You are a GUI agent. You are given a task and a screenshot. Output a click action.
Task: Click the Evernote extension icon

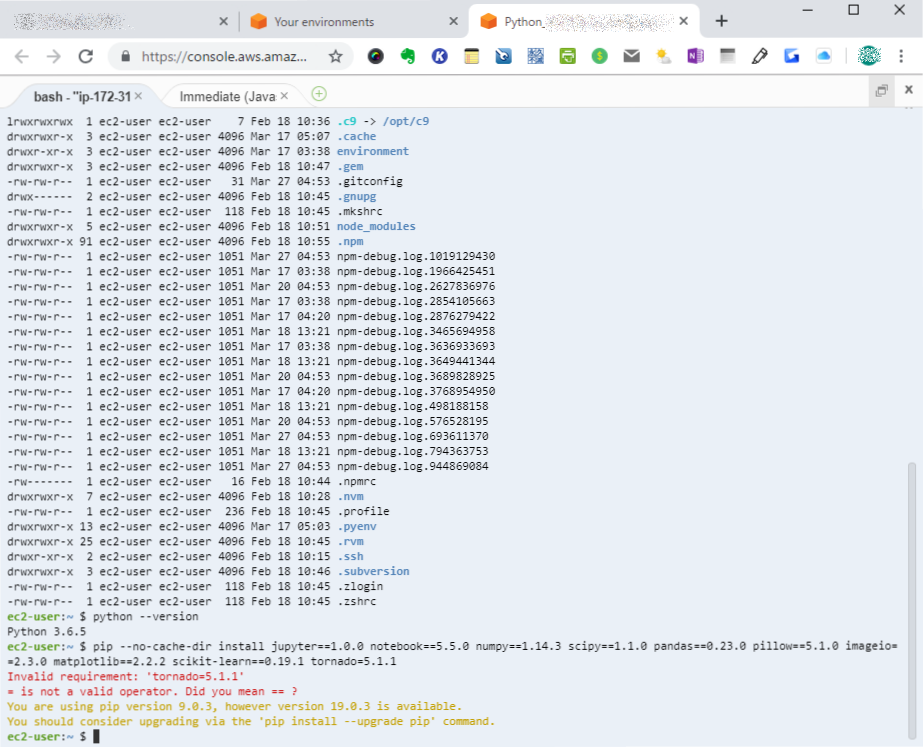tap(407, 56)
